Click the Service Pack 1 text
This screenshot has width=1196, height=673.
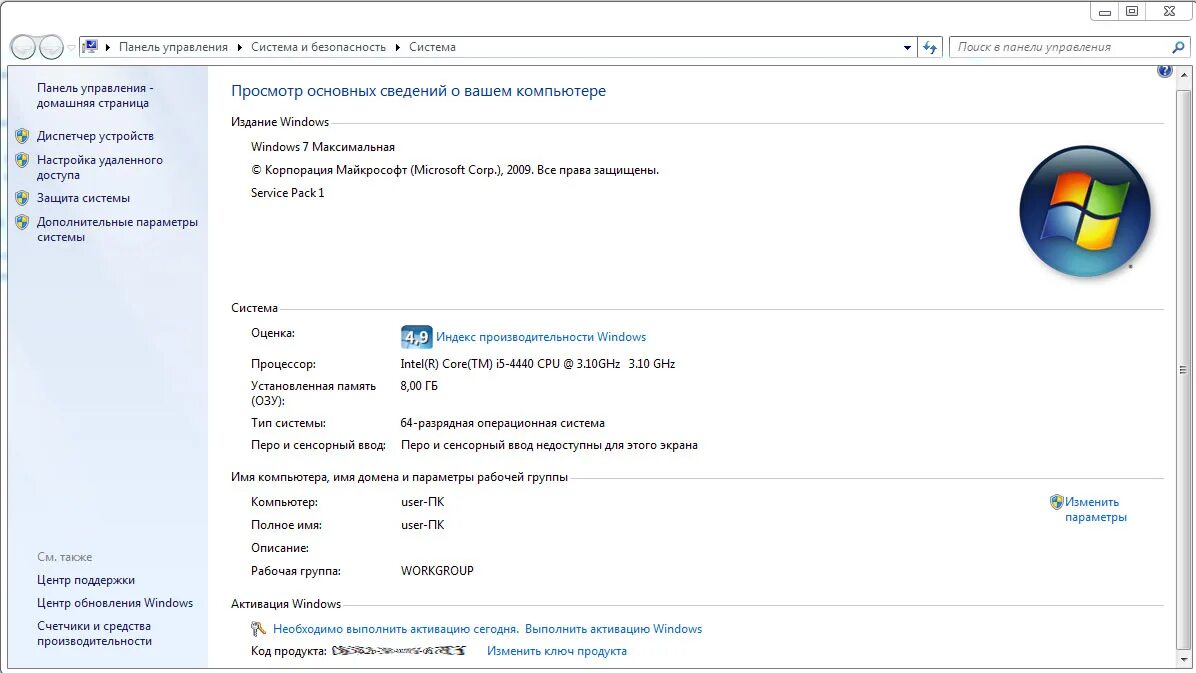[288, 192]
